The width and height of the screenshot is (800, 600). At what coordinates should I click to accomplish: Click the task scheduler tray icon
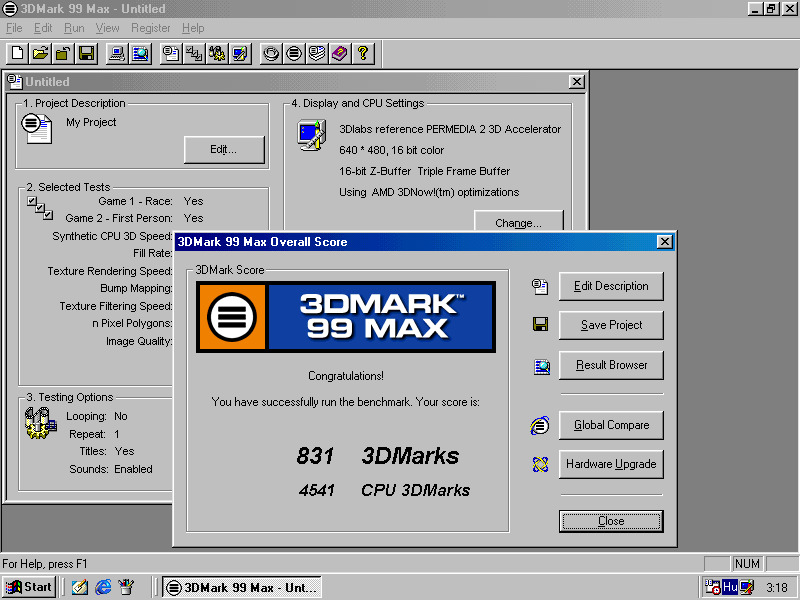(713, 587)
